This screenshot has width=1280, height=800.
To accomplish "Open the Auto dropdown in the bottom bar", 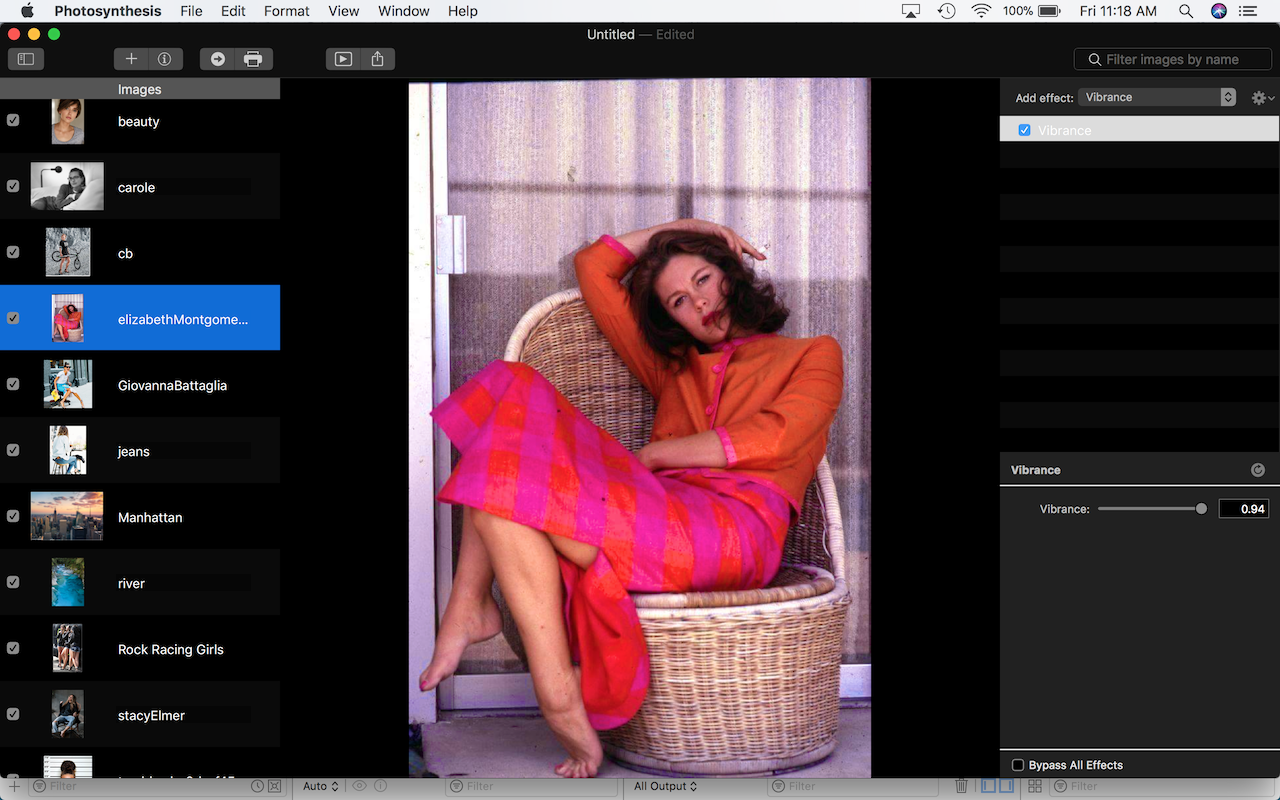I will (319, 786).
